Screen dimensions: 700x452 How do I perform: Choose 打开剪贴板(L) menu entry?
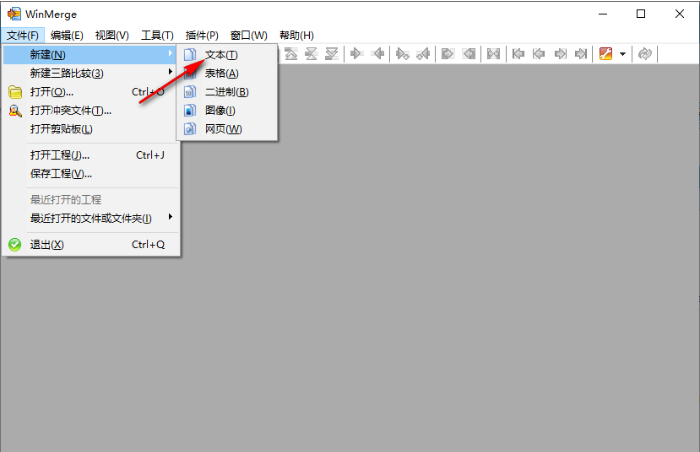pos(91,129)
